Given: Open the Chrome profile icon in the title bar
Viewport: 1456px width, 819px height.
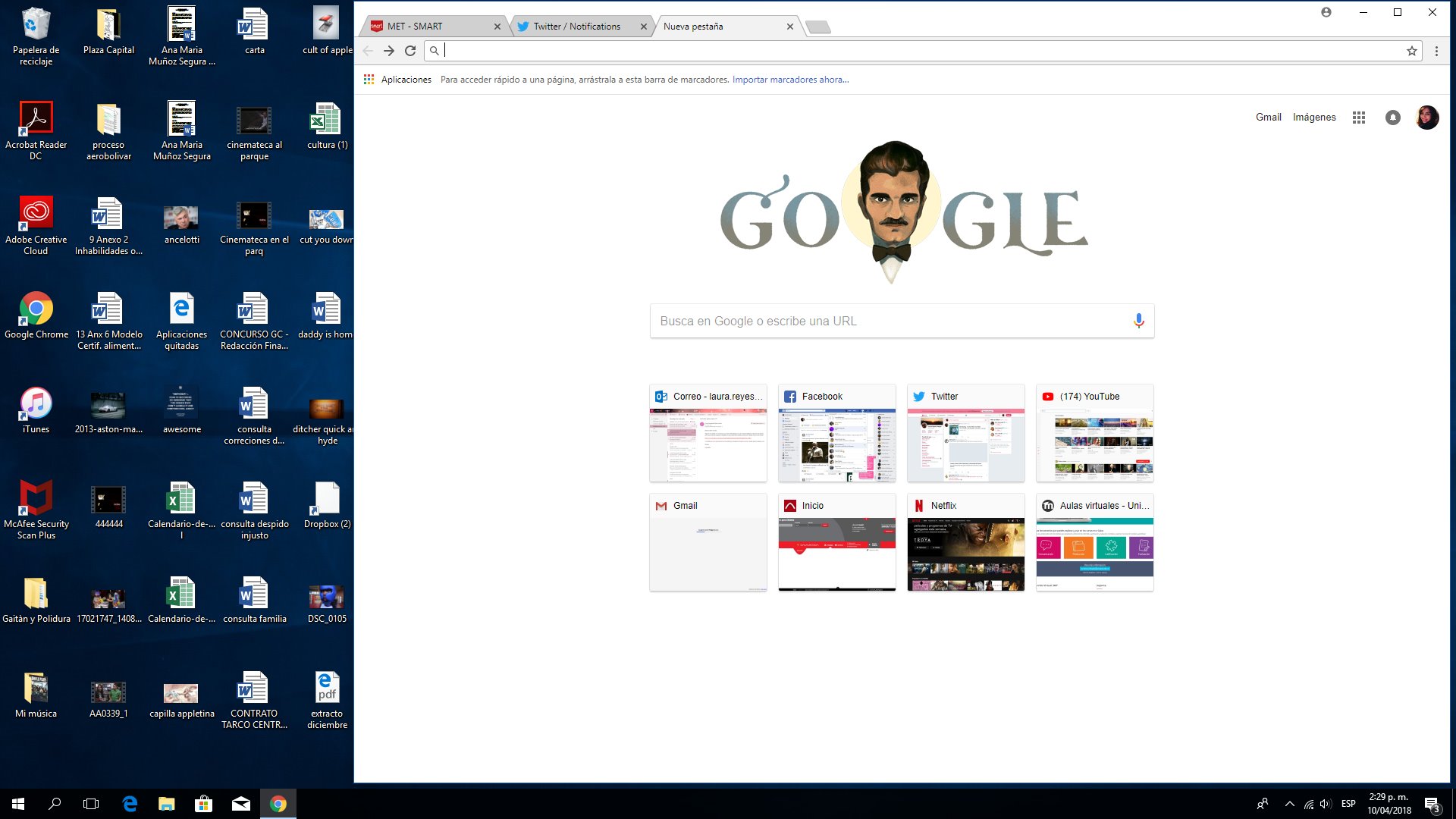Looking at the screenshot, I should 1326,12.
